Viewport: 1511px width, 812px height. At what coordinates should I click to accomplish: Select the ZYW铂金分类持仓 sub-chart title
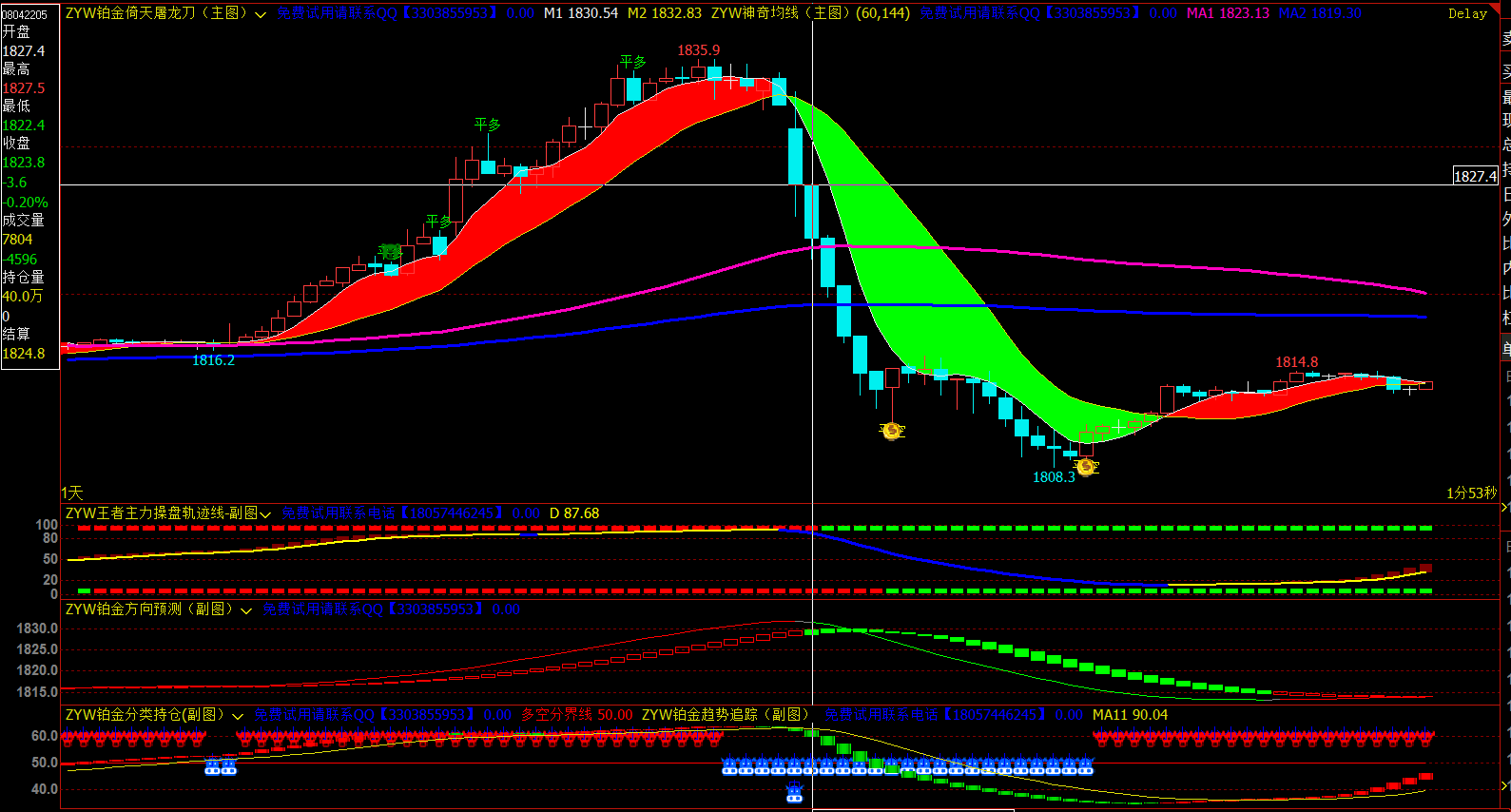tap(145, 715)
